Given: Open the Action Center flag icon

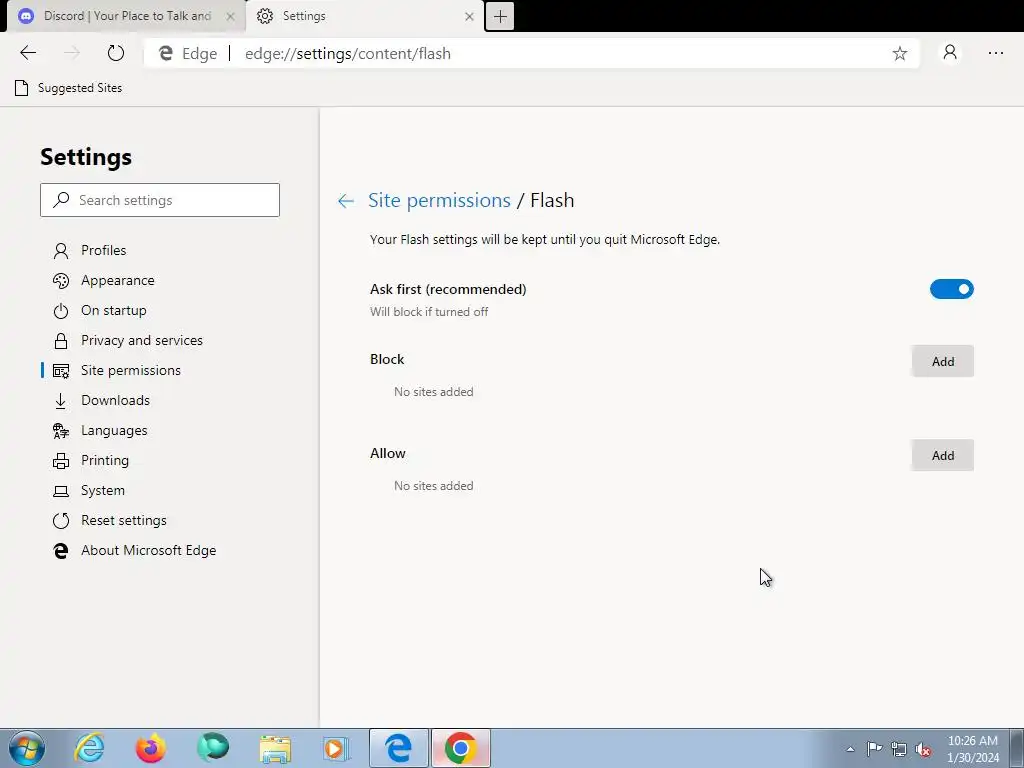Looking at the screenshot, I should click(874, 749).
